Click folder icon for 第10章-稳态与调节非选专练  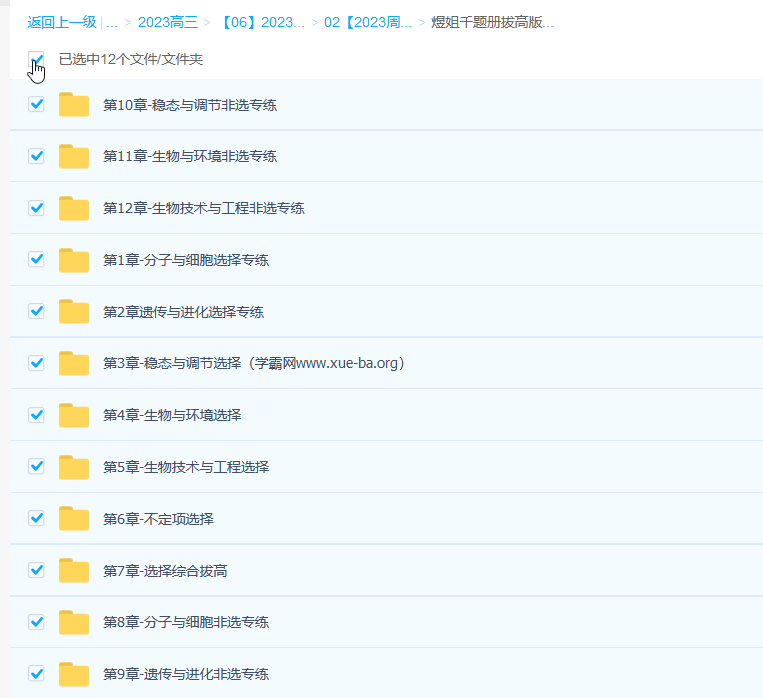pyautogui.click(x=74, y=105)
